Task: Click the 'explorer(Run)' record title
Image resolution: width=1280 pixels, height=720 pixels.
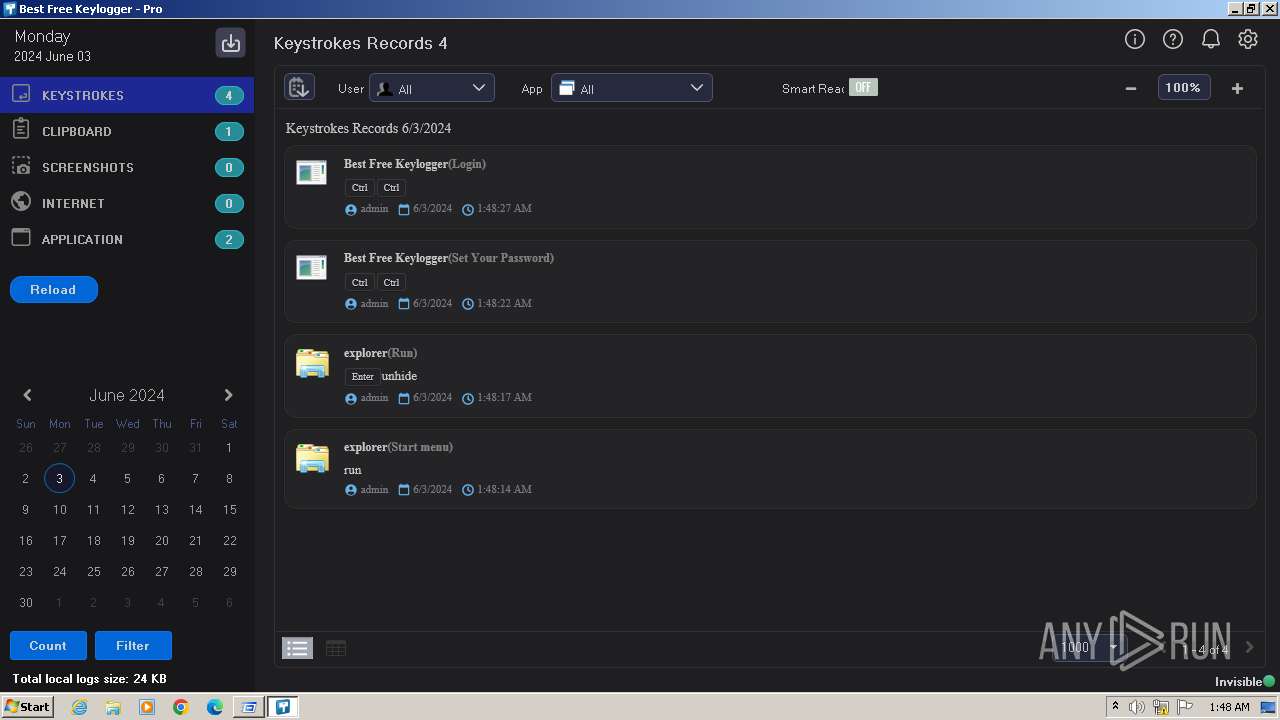Action: (x=380, y=353)
